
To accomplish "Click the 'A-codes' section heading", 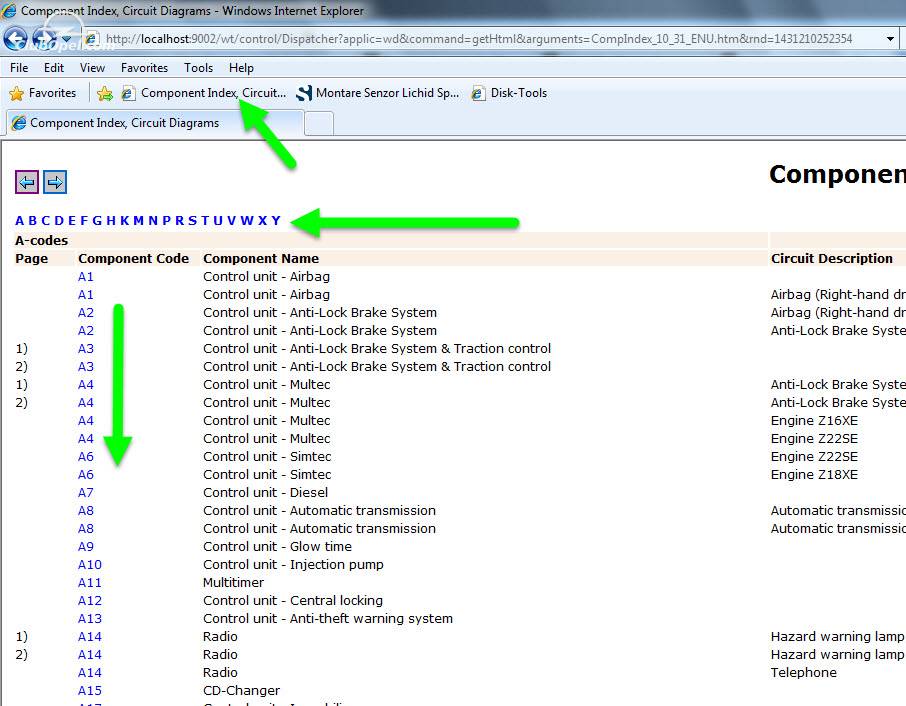I will [x=42, y=240].
